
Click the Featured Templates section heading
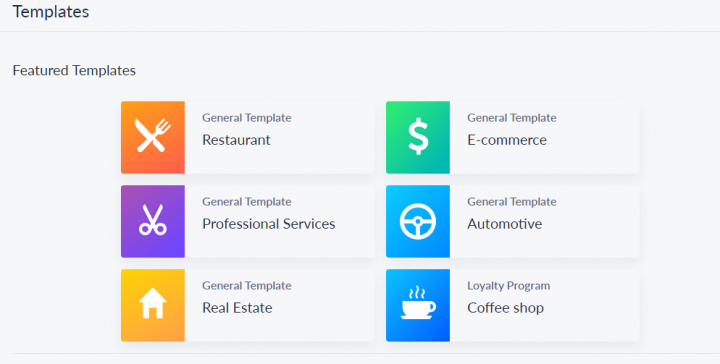(x=74, y=70)
